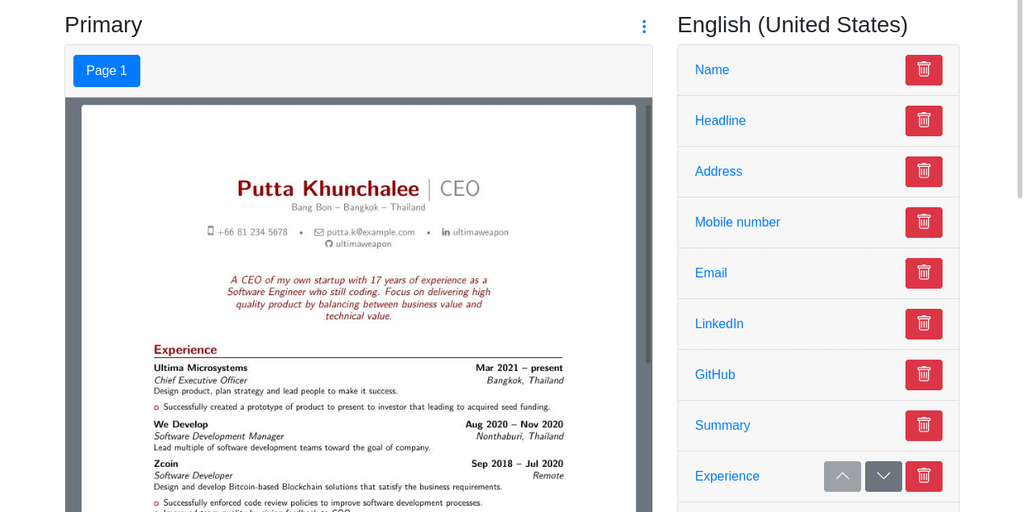1024x512 pixels.
Task: Select the Page 1 tab
Action: click(x=106, y=71)
